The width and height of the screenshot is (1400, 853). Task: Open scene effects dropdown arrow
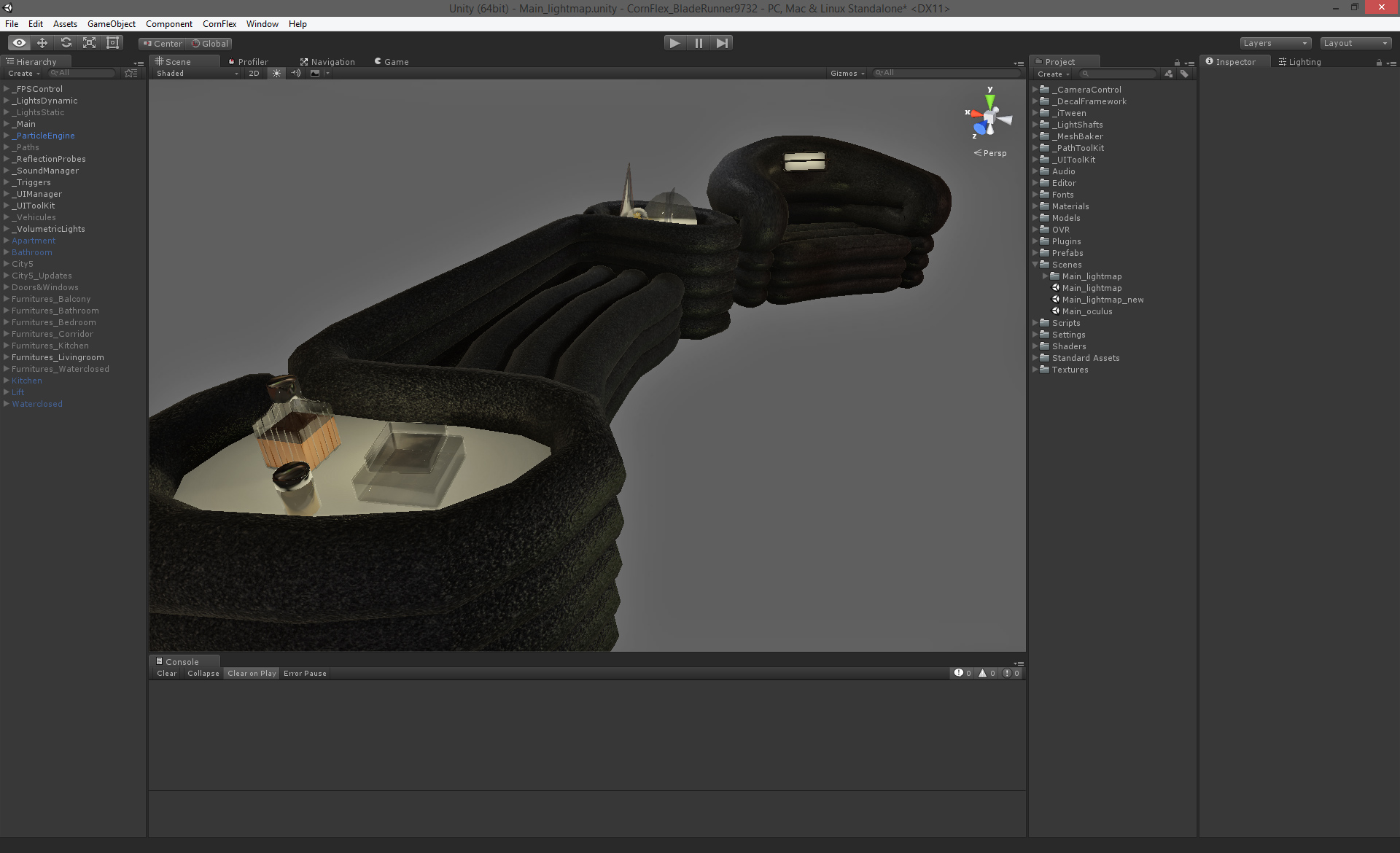(x=327, y=73)
